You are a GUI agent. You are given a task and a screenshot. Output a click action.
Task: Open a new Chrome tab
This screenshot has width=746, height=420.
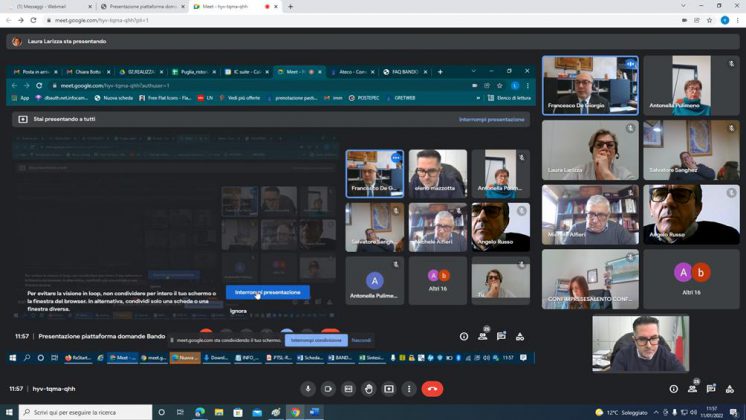(x=290, y=7)
